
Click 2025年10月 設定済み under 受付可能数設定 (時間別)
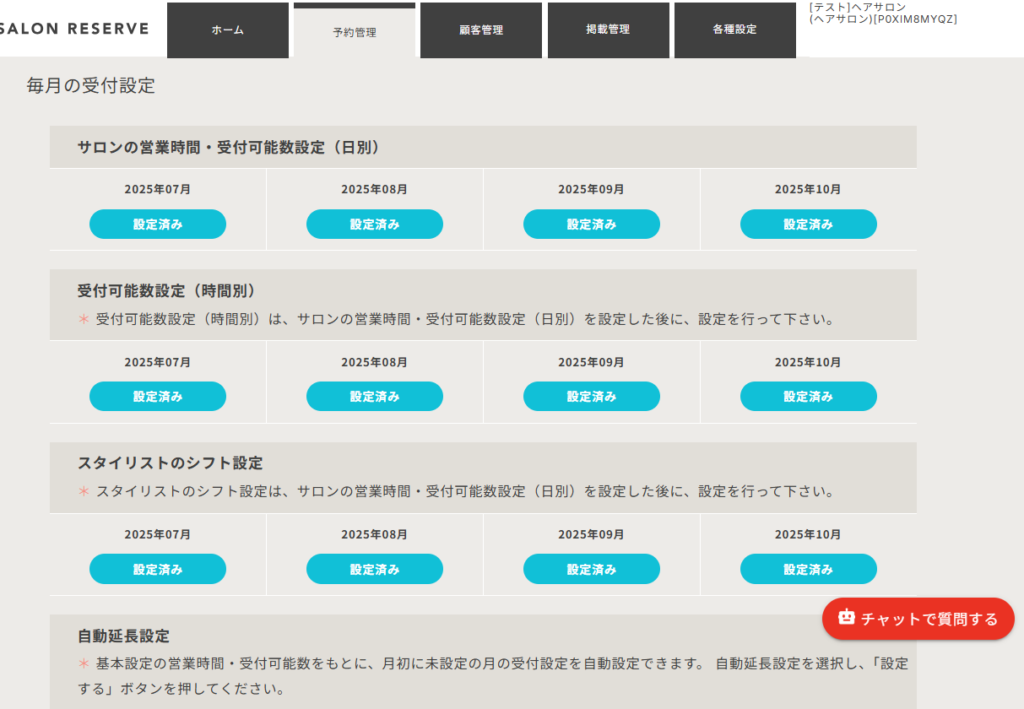point(808,396)
